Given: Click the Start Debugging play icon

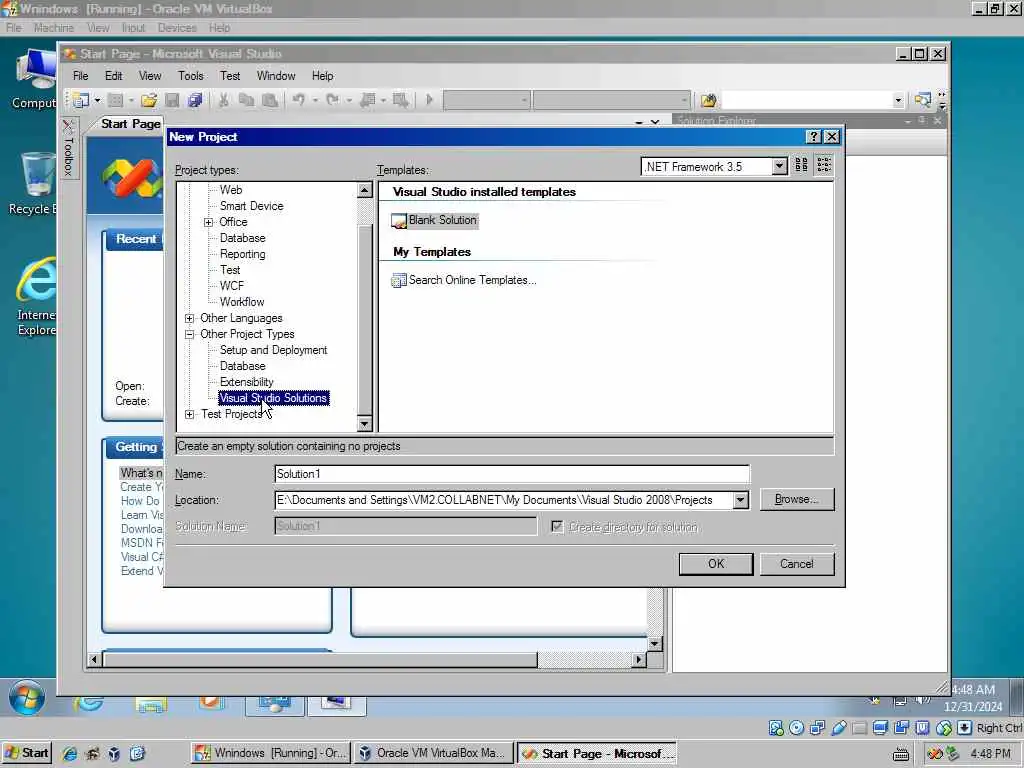Looking at the screenshot, I should pos(429,100).
